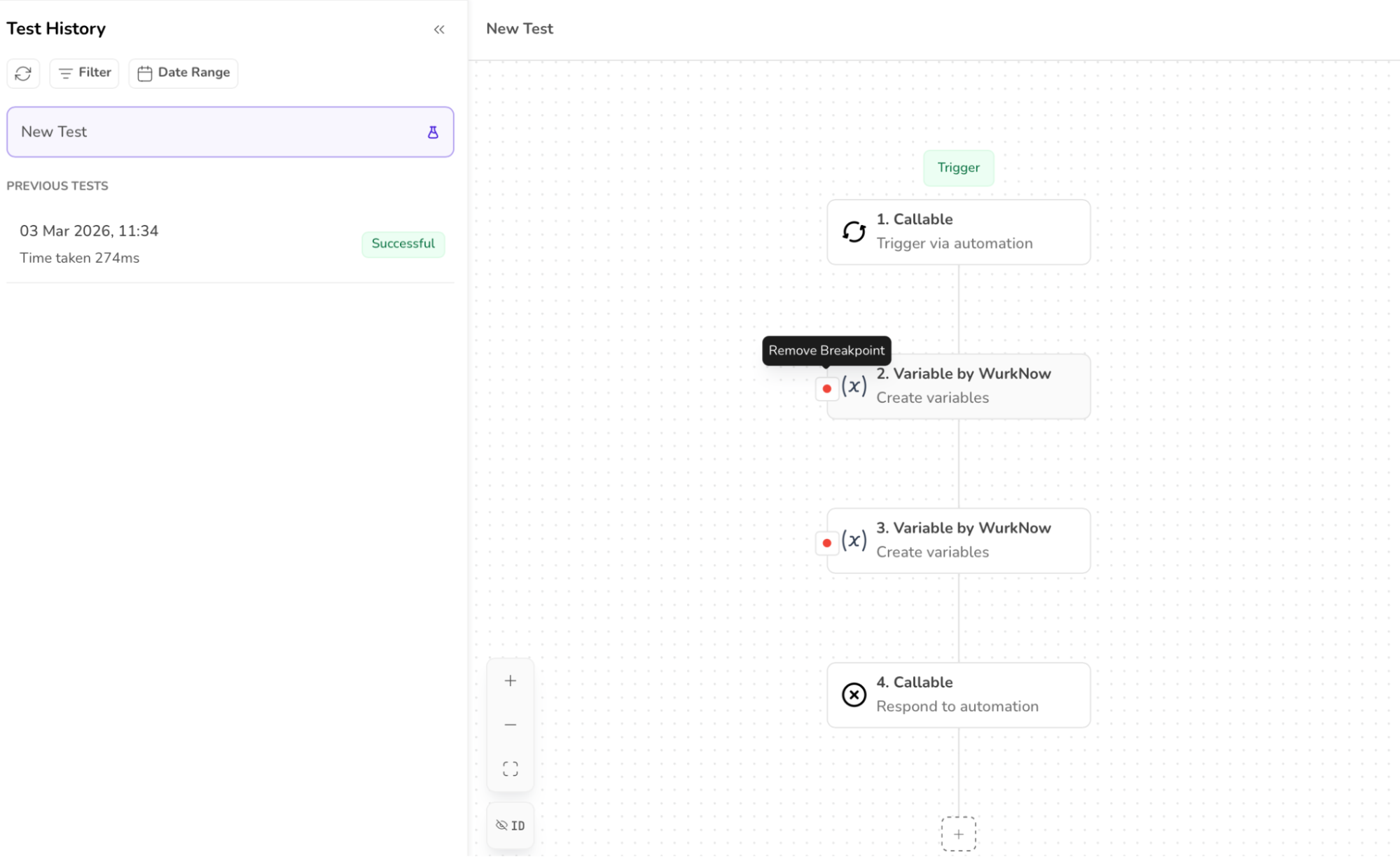Click the Callable trigger sync icon

(854, 232)
